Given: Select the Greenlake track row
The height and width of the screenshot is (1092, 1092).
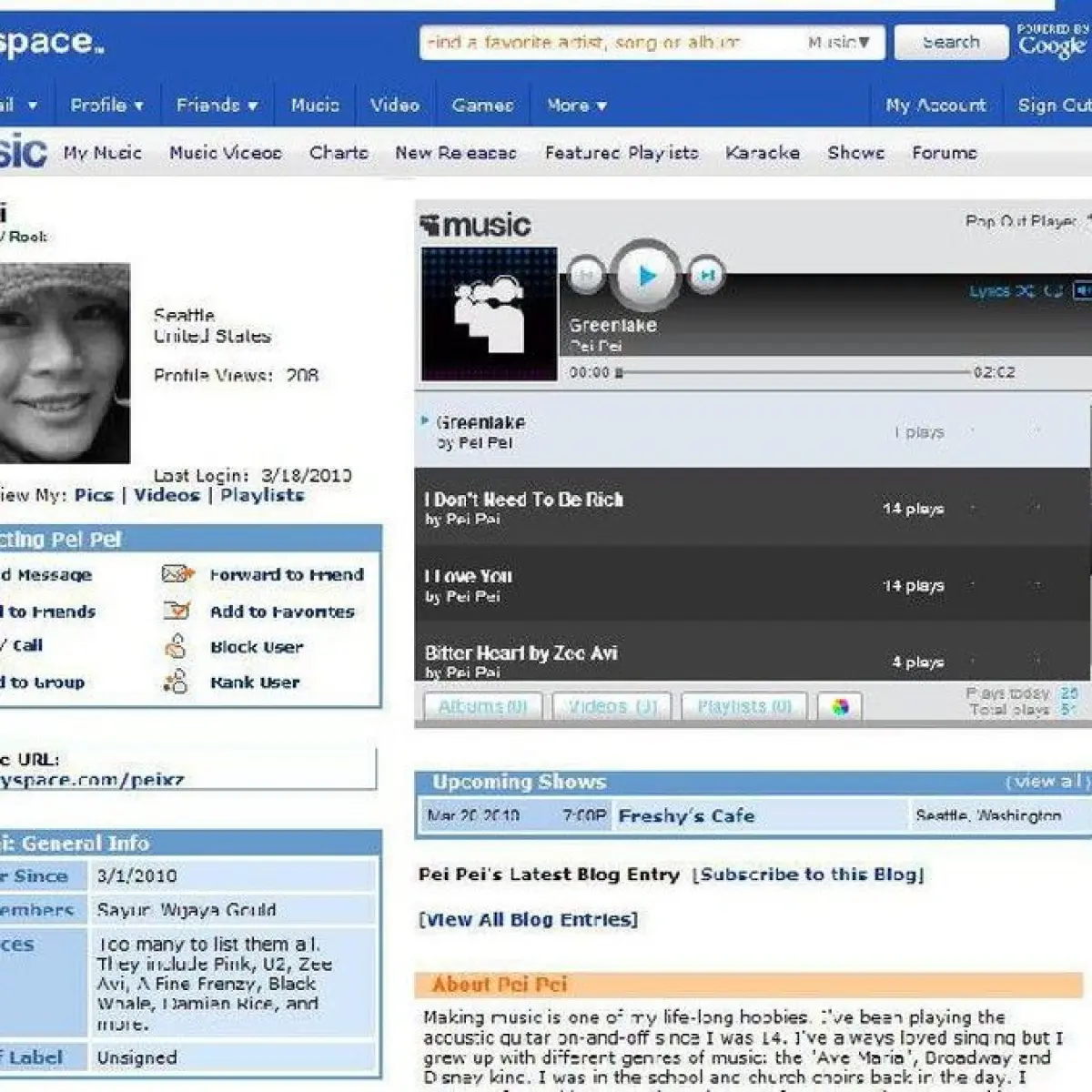Looking at the screenshot, I should 752,431.
